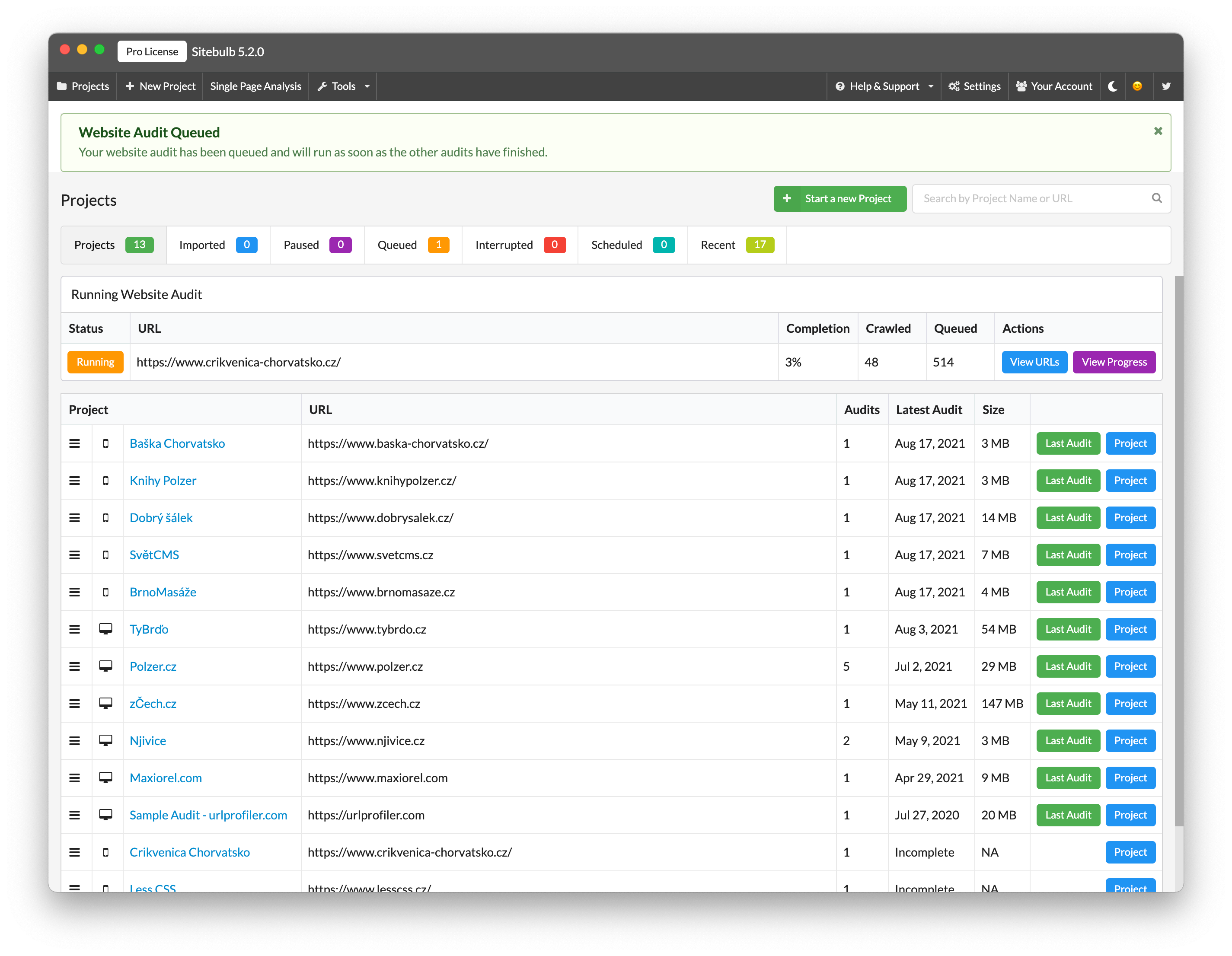Image resolution: width=1232 pixels, height=956 pixels.
Task: Open the Crikvenica Chorvatsko project link
Action: [x=189, y=853]
